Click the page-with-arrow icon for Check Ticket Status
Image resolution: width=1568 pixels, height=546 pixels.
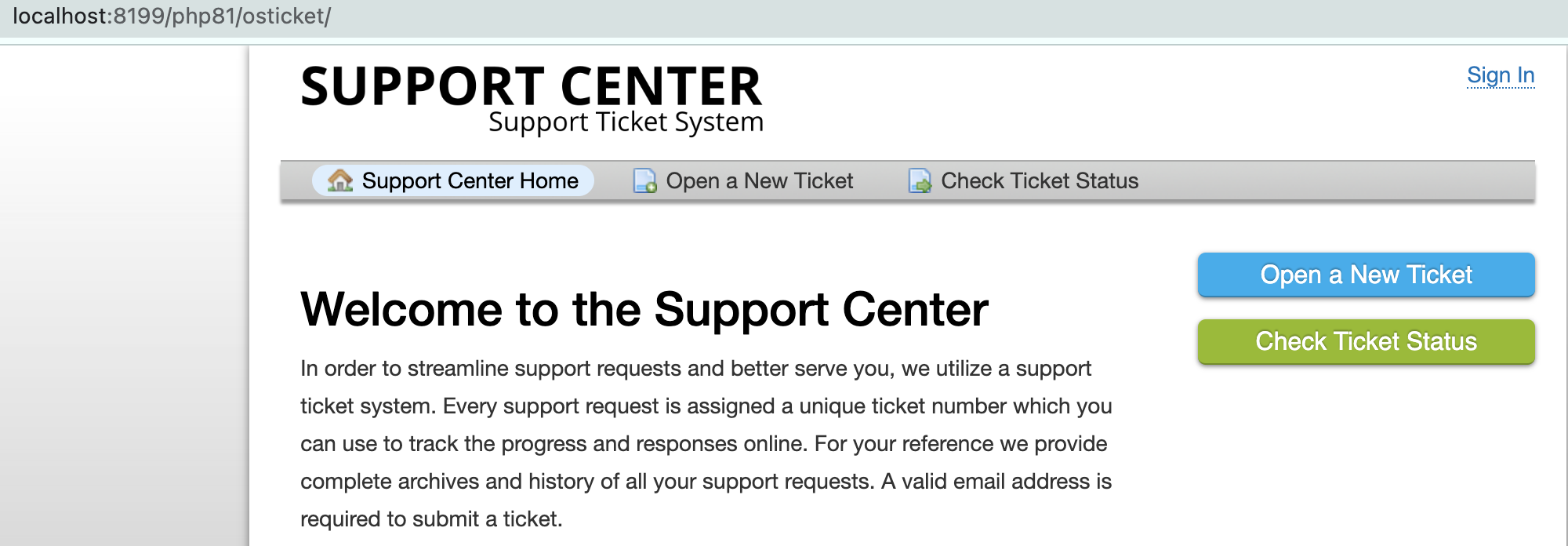click(920, 180)
